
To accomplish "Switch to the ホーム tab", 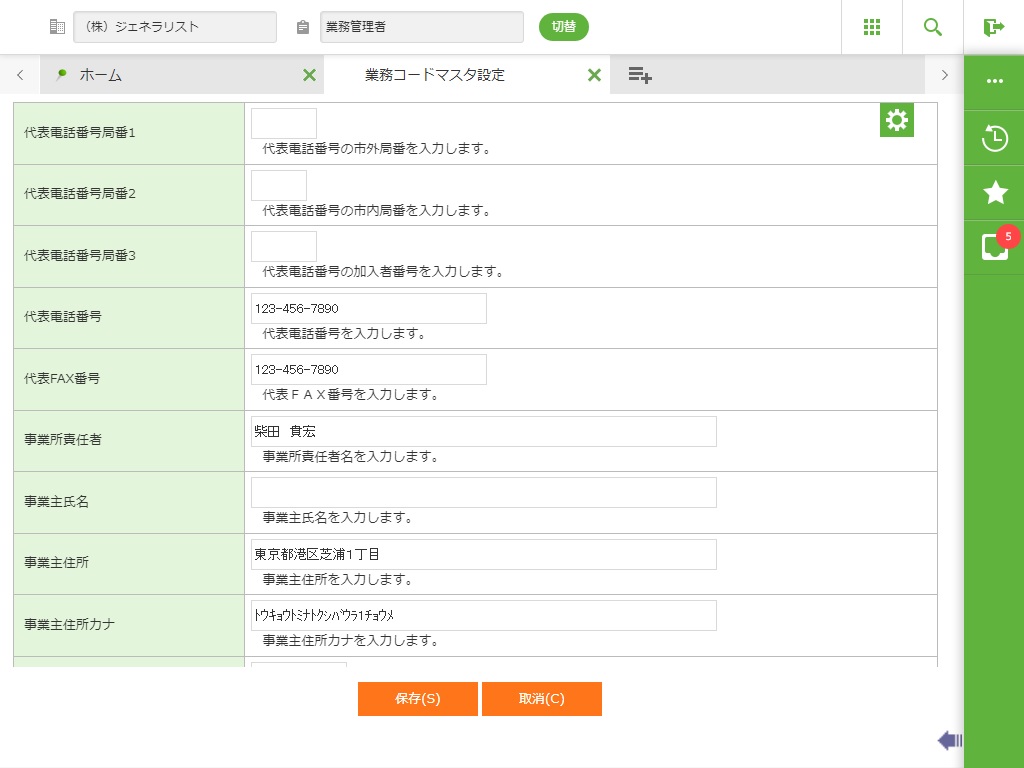I will click(x=170, y=75).
